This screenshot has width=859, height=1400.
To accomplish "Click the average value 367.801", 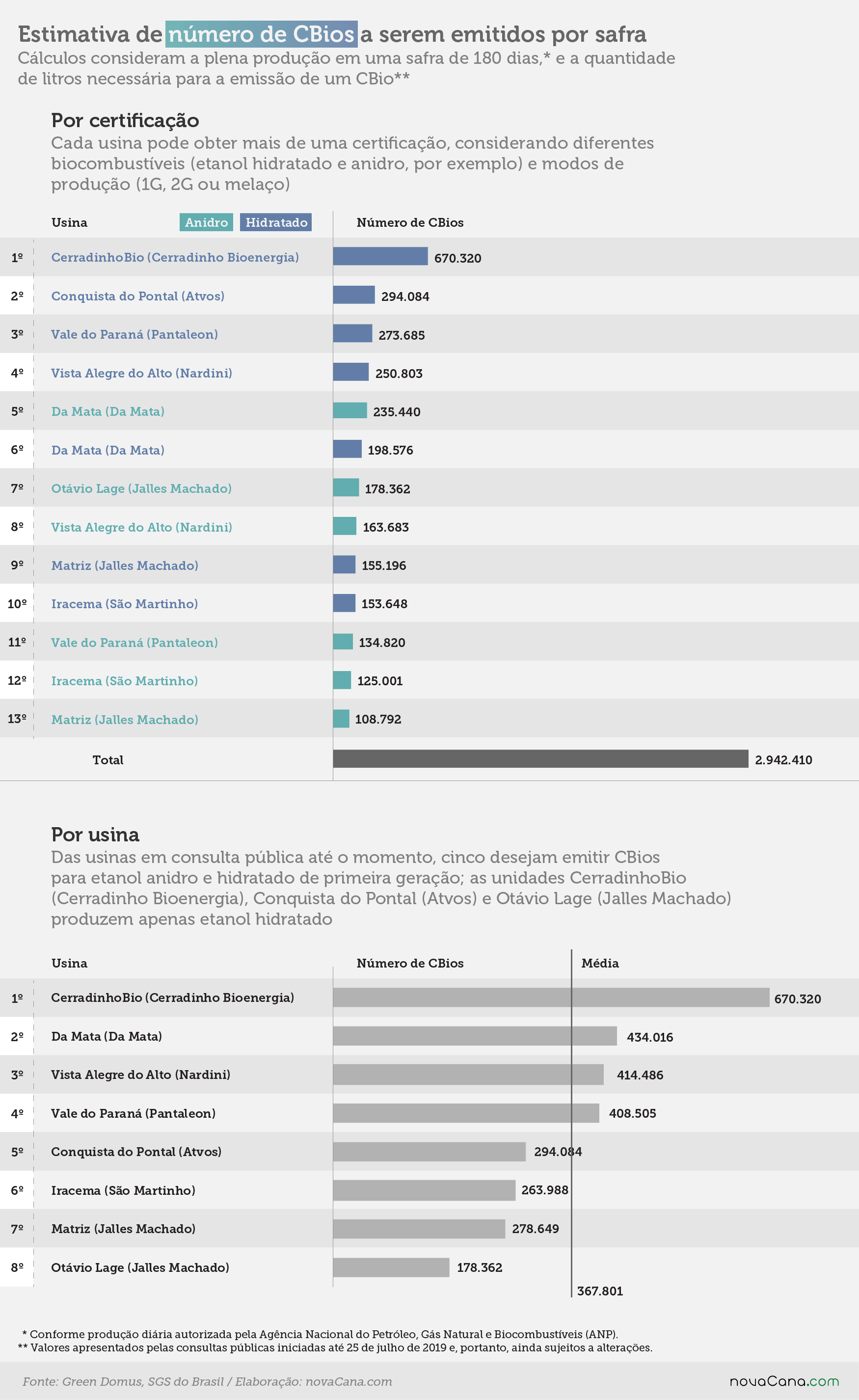I will (x=600, y=1291).
